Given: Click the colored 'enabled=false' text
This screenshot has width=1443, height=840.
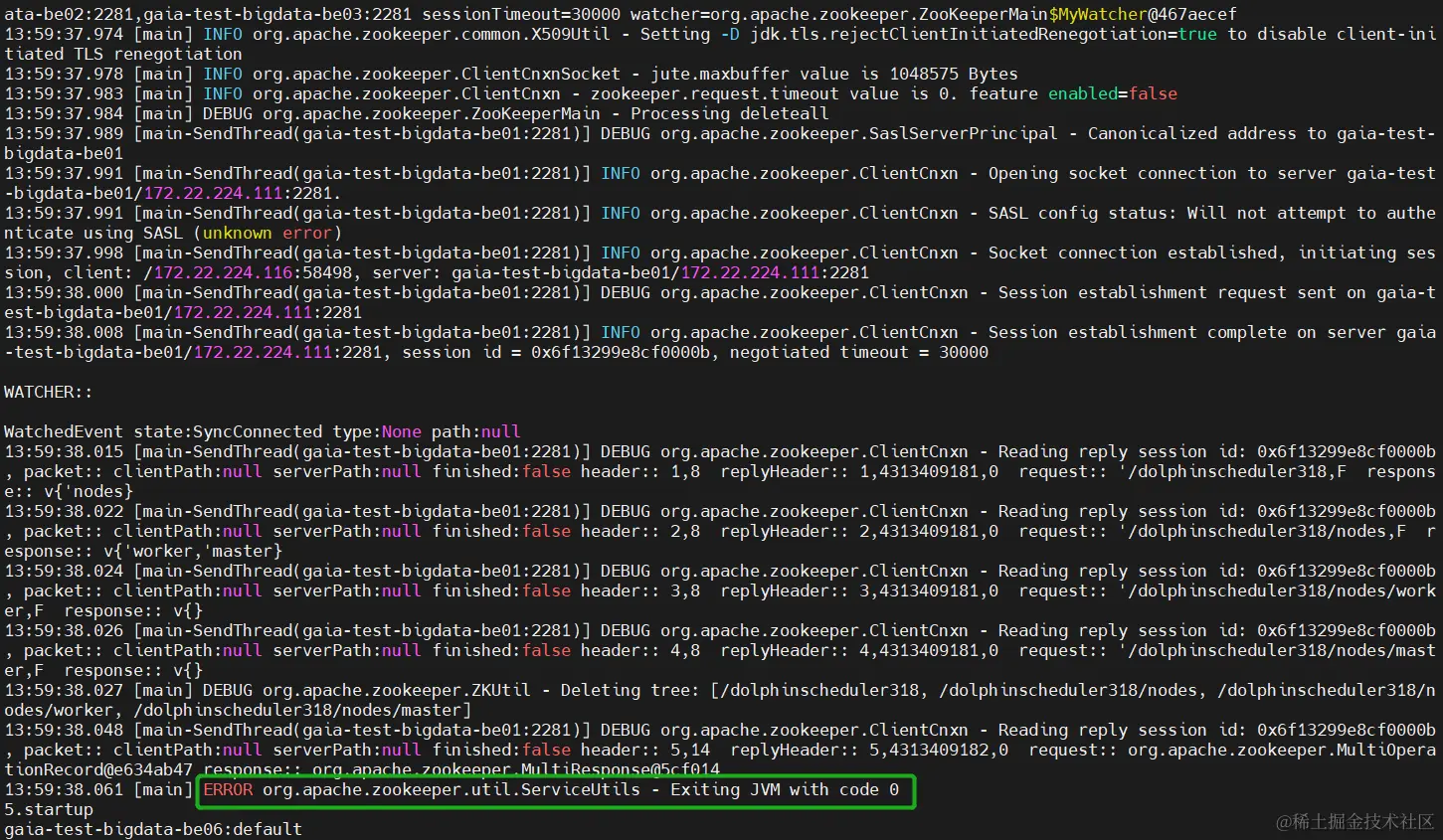Looking at the screenshot, I should click(1113, 93).
